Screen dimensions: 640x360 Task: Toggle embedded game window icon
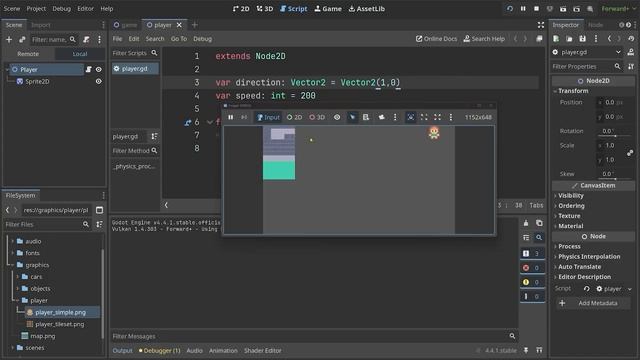tap(411, 118)
